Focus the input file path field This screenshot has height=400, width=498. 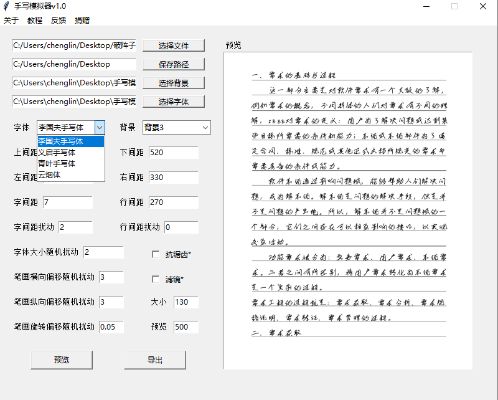pyautogui.click(x=74, y=45)
